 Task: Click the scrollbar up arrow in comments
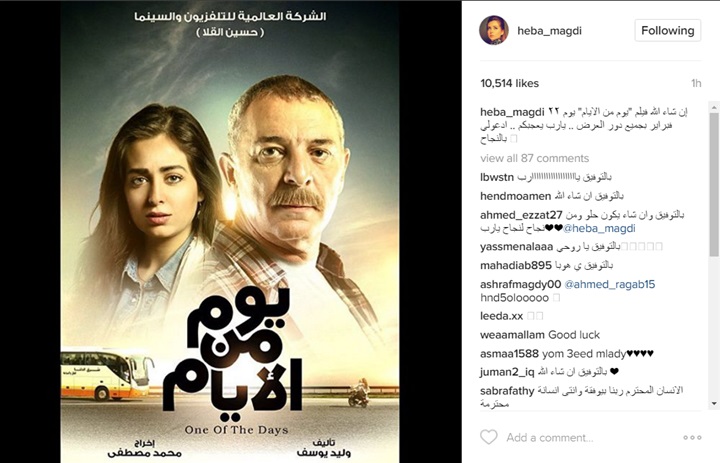click(x=714, y=107)
